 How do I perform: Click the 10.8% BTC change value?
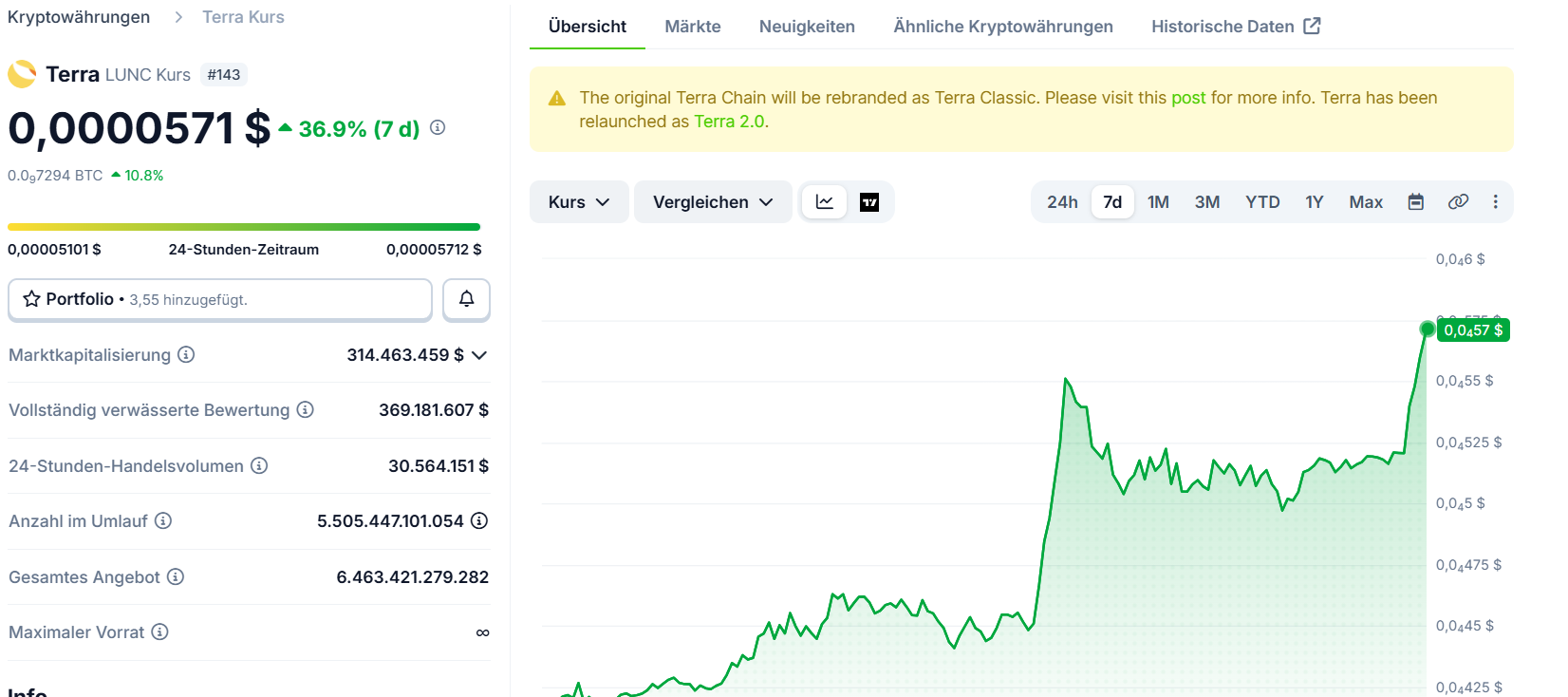coord(143,176)
